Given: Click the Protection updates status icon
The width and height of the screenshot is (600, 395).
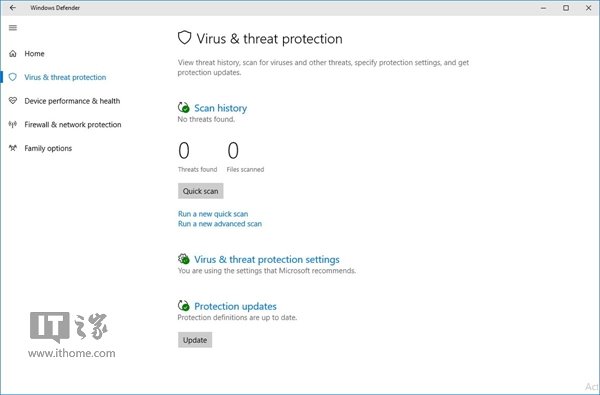Looking at the screenshot, I should 184,305.
